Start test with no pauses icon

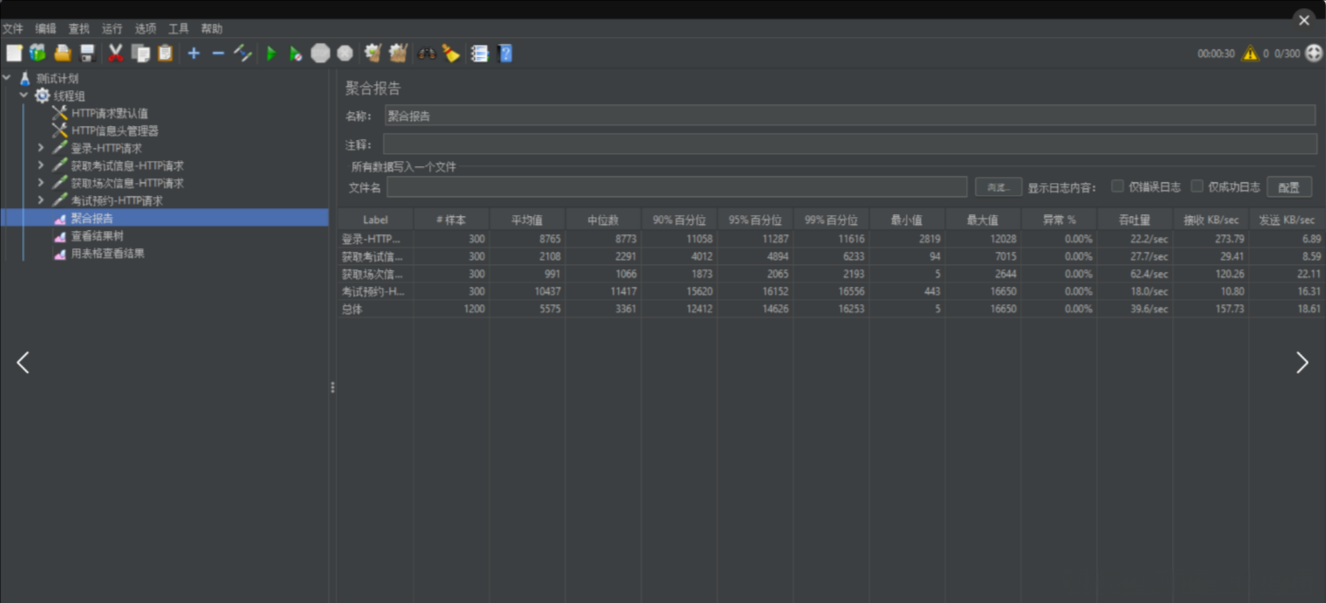pos(296,53)
